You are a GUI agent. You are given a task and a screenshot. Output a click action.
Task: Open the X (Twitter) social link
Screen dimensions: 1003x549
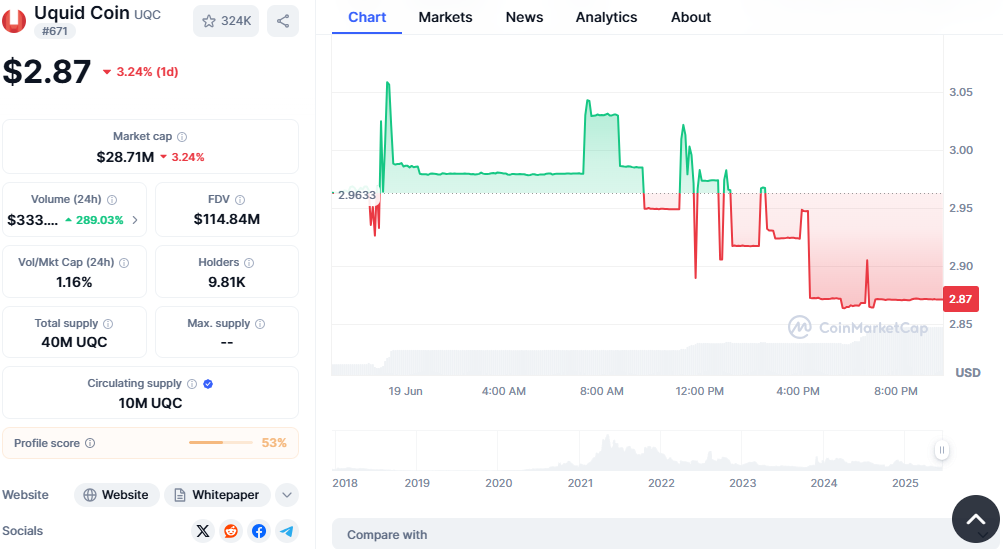click(203, 531)
